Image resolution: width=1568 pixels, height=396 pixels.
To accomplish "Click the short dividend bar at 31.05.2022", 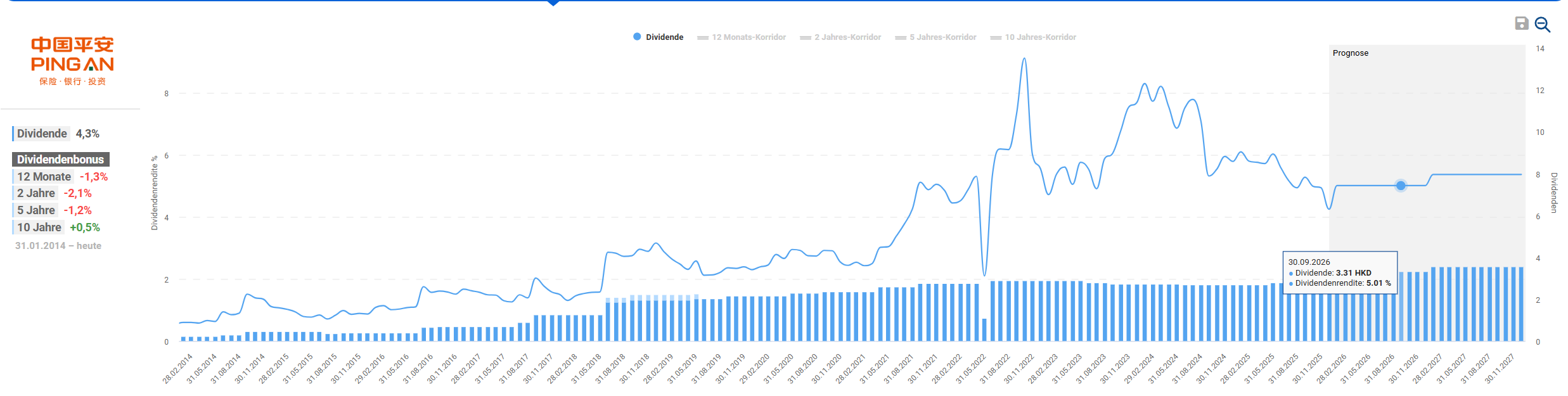I will [984, 329].
